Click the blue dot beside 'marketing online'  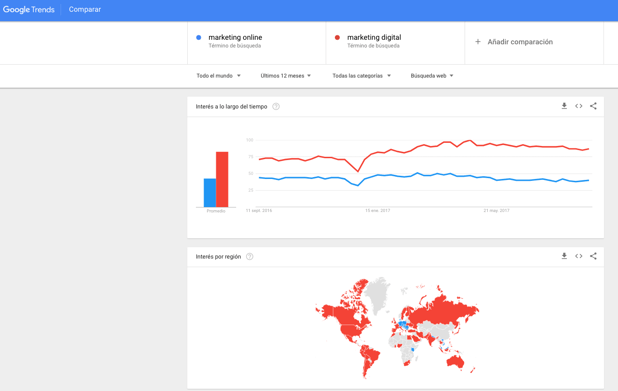pos(199,37)
